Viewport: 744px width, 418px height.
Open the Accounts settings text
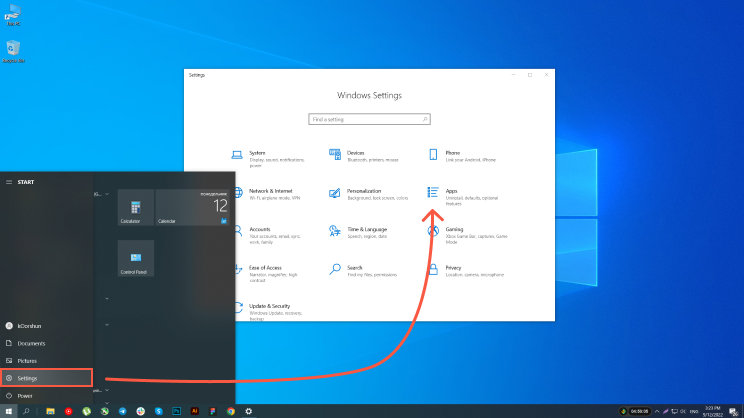click(x=260, y=229)
